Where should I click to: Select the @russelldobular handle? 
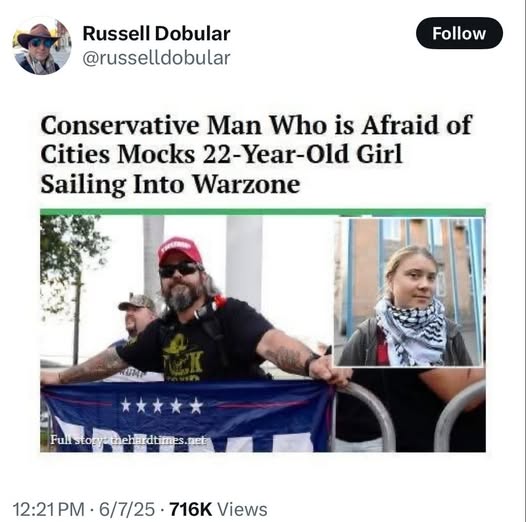(156, 58)
